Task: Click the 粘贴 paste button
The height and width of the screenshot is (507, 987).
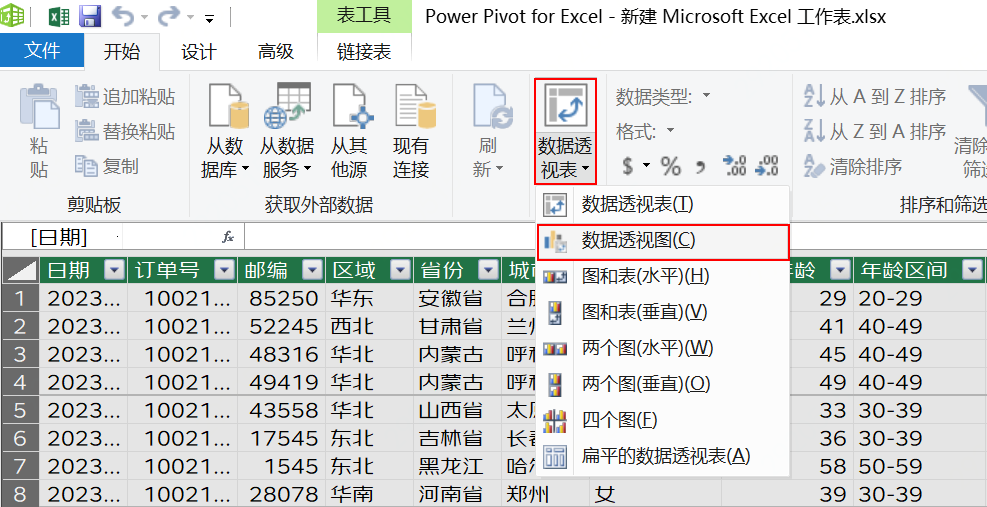Action: (x=39, y=131)
